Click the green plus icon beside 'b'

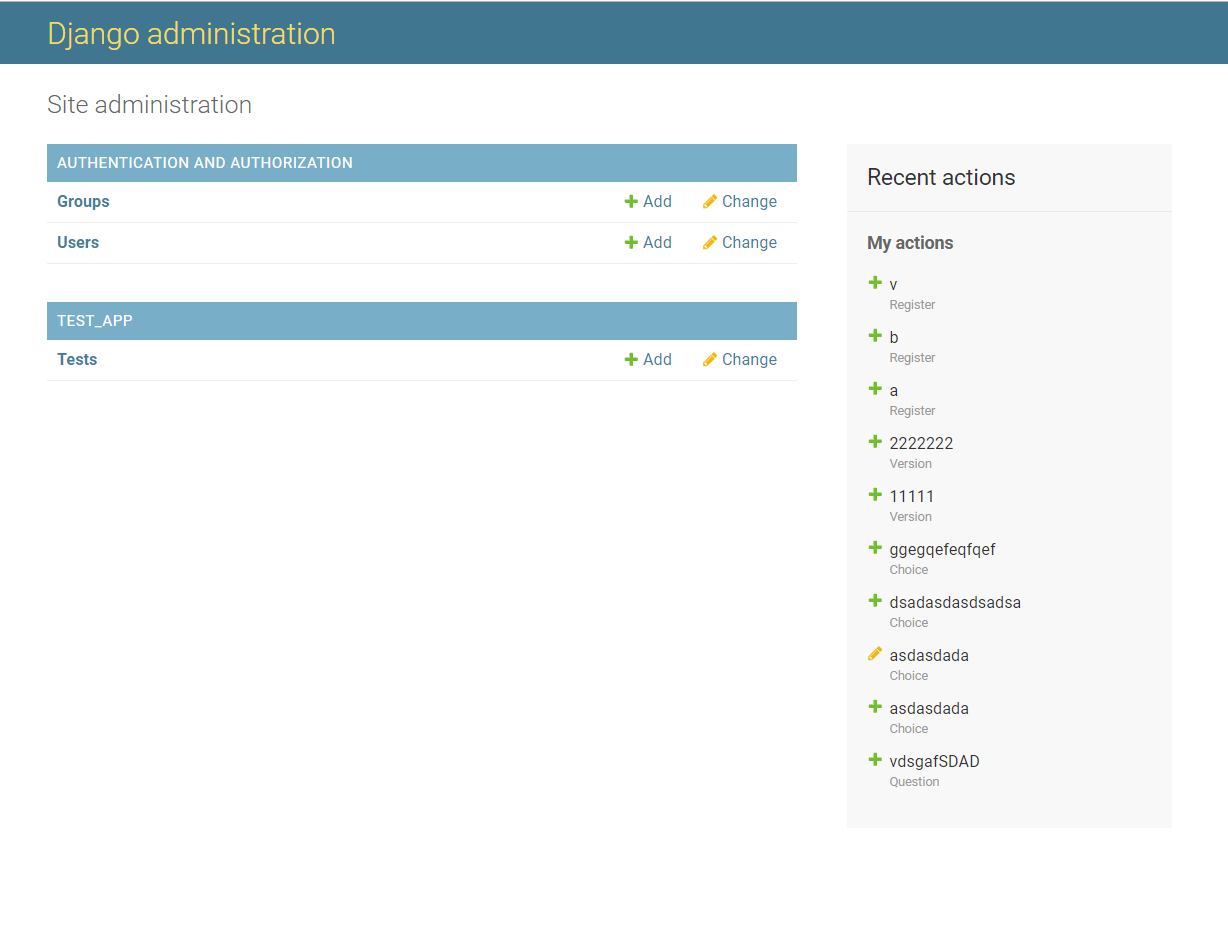pos(875,336)
